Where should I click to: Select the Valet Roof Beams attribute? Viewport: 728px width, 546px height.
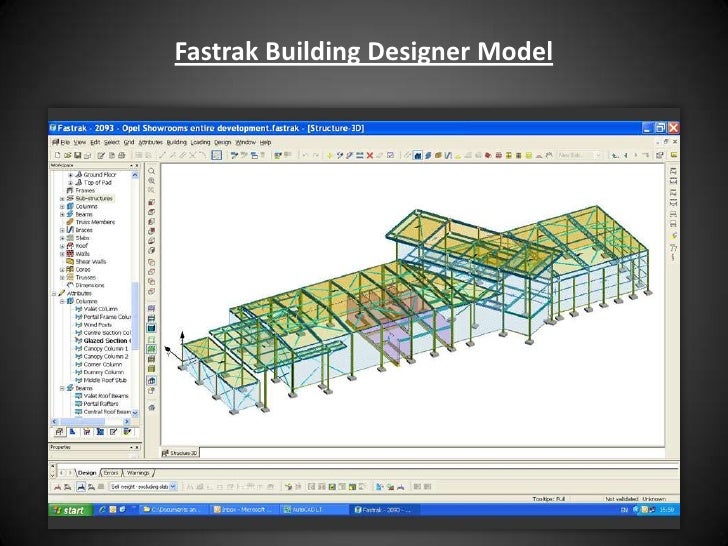click(106, 396)
